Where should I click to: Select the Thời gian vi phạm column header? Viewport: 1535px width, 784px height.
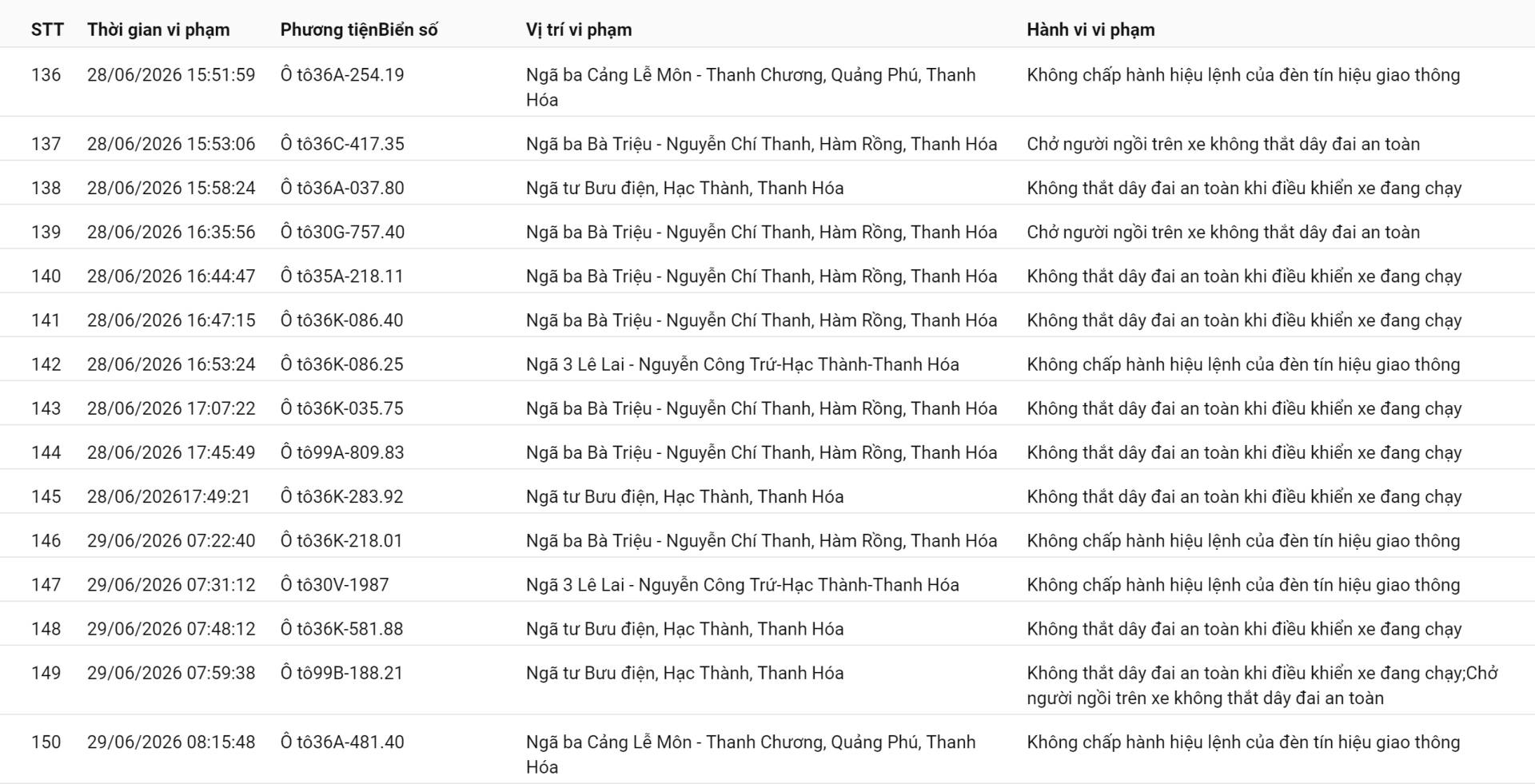point(158,30)
